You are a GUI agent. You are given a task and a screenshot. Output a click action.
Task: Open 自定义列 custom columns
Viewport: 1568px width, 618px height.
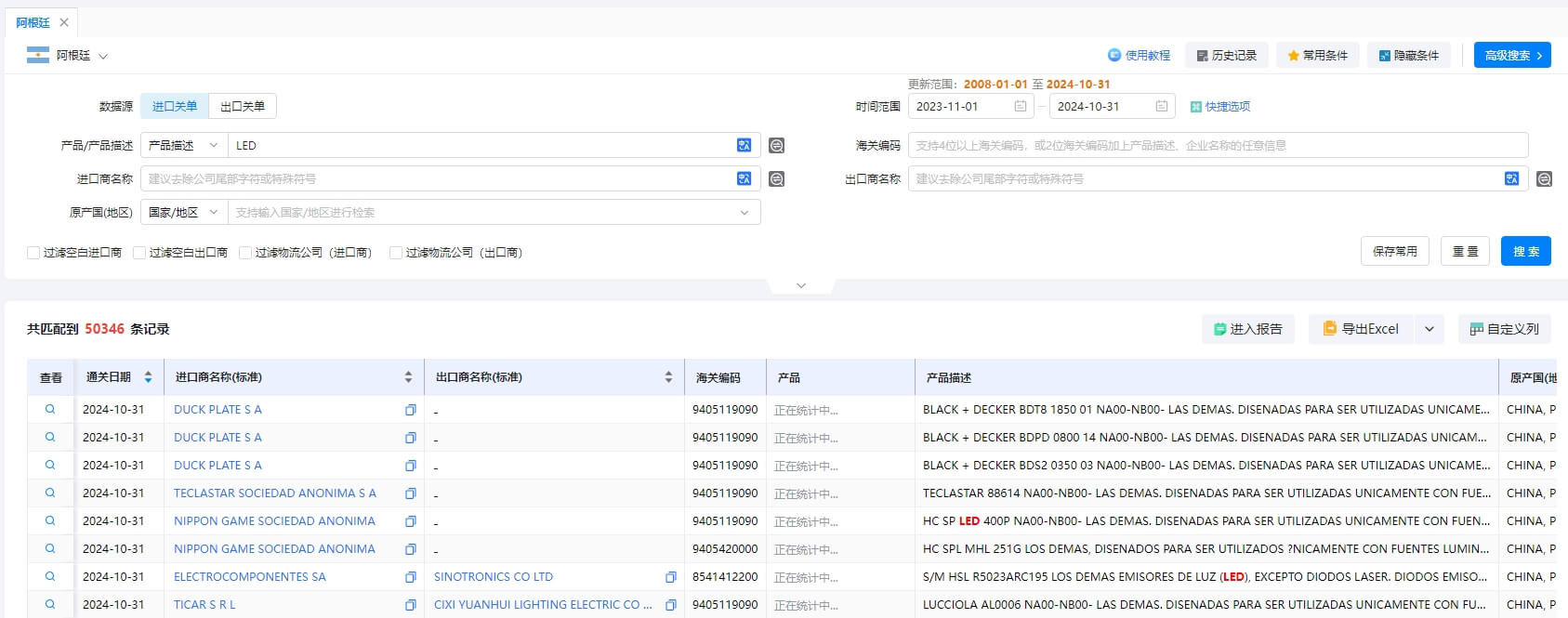pos(1505,329)
